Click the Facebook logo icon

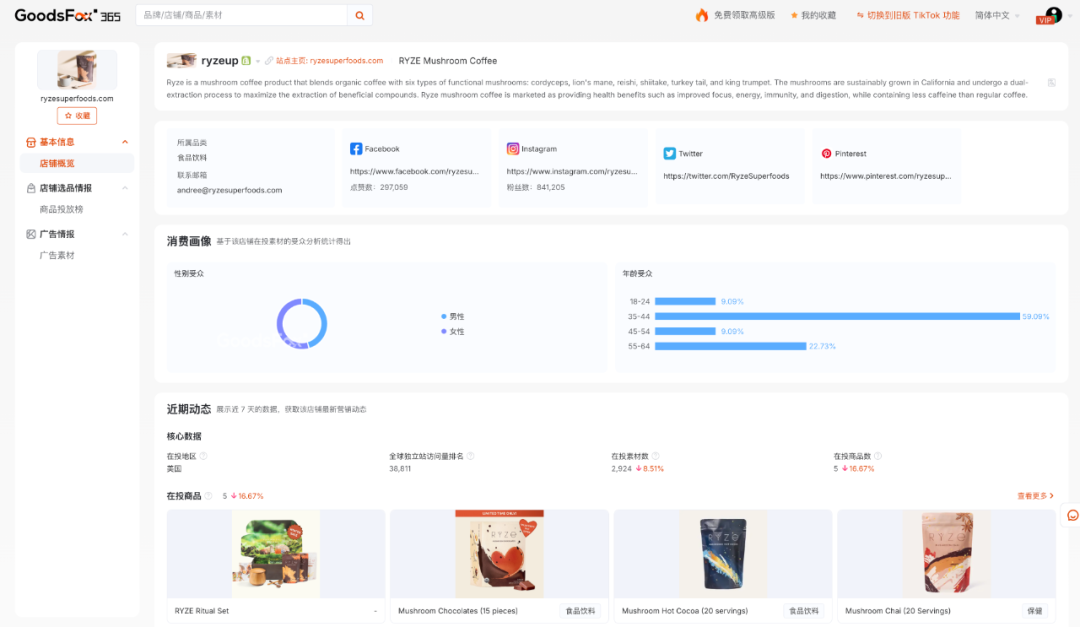pyautogui.click(x=356, y=149)
